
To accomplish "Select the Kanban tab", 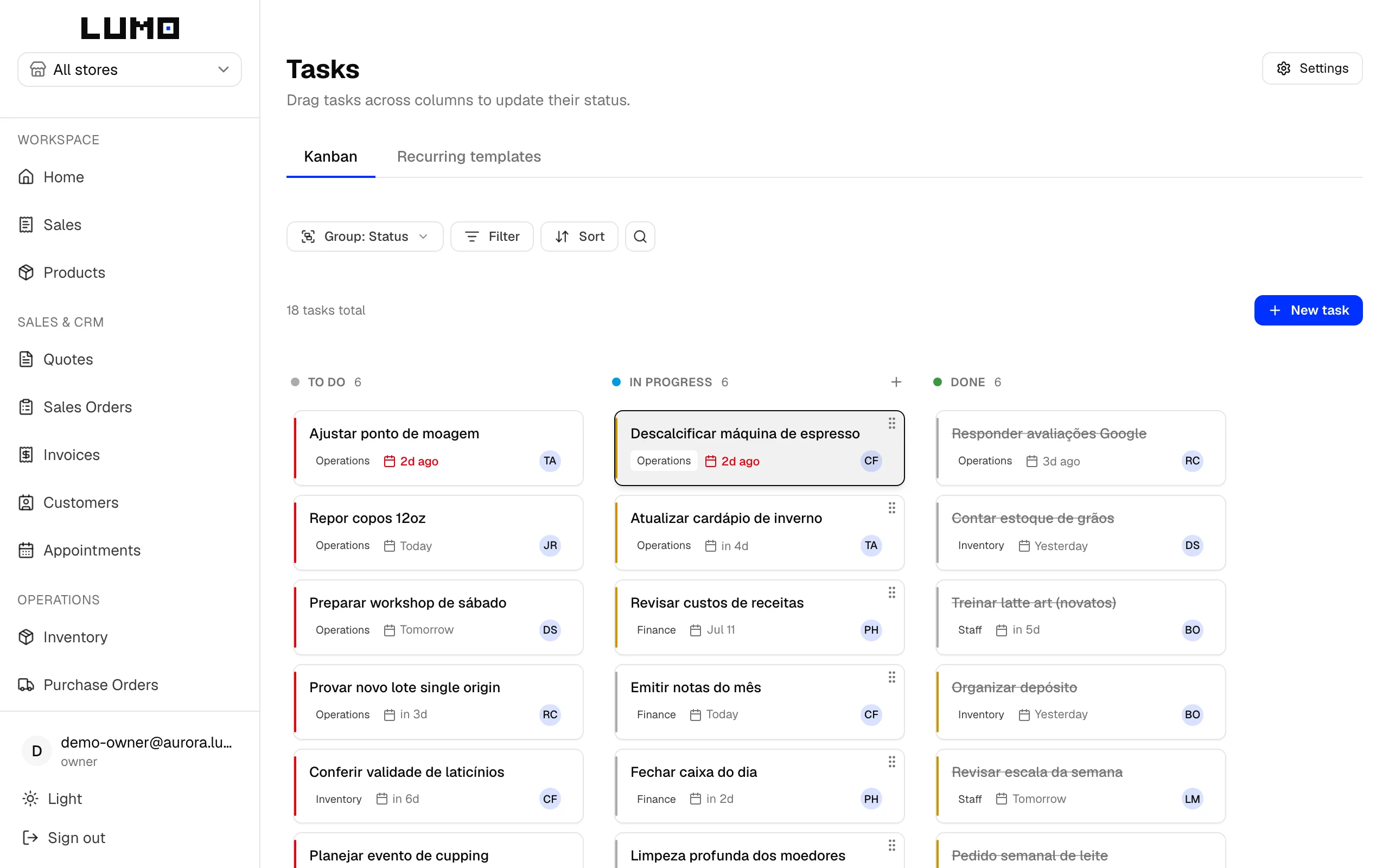I will click(330, 157).
